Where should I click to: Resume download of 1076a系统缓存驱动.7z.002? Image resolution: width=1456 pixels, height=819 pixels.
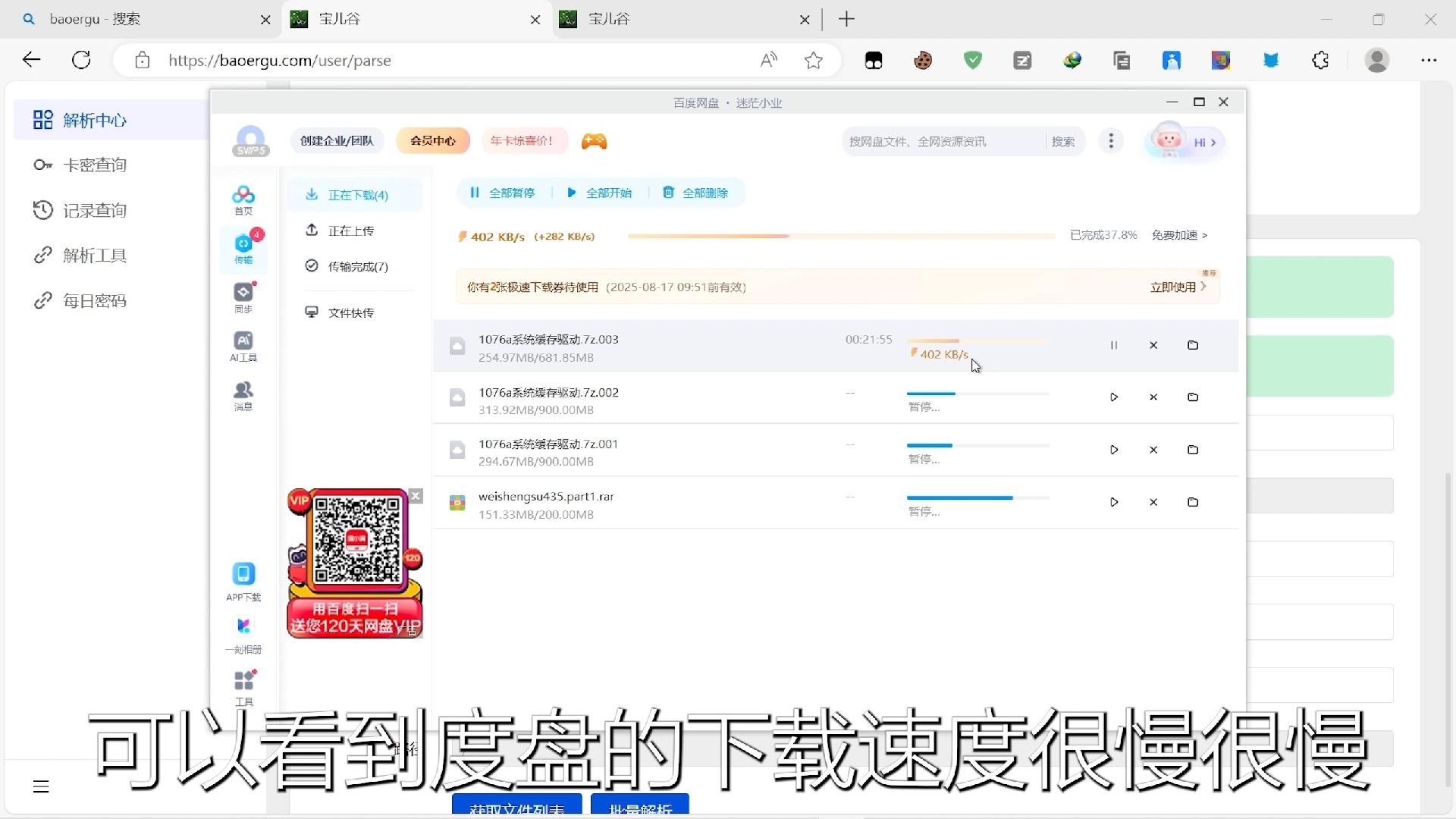pos(1114,397)
